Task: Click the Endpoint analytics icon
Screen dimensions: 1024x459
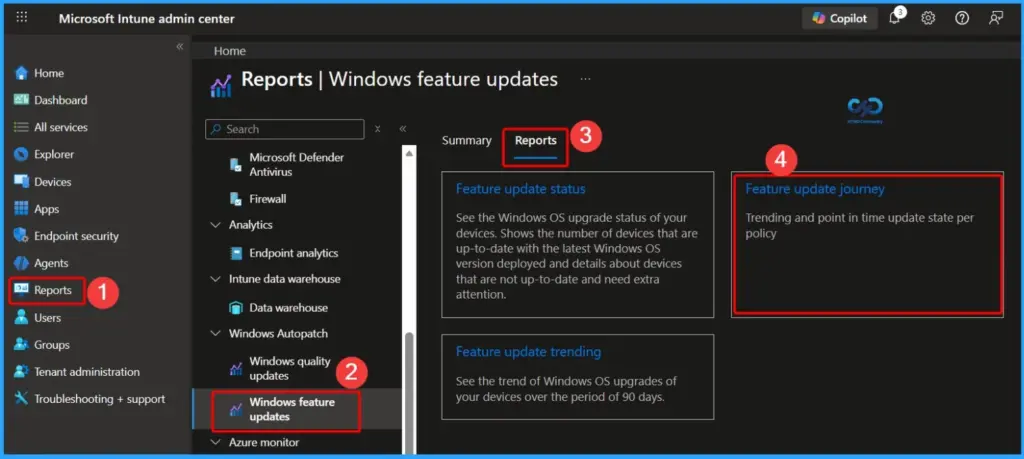Action: pyautogui.click(x=236, y=253)
